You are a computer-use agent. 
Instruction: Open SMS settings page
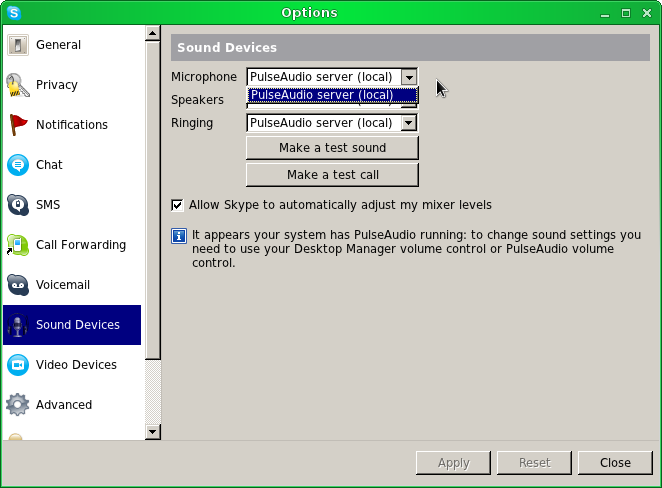click(x=72, y=205)
